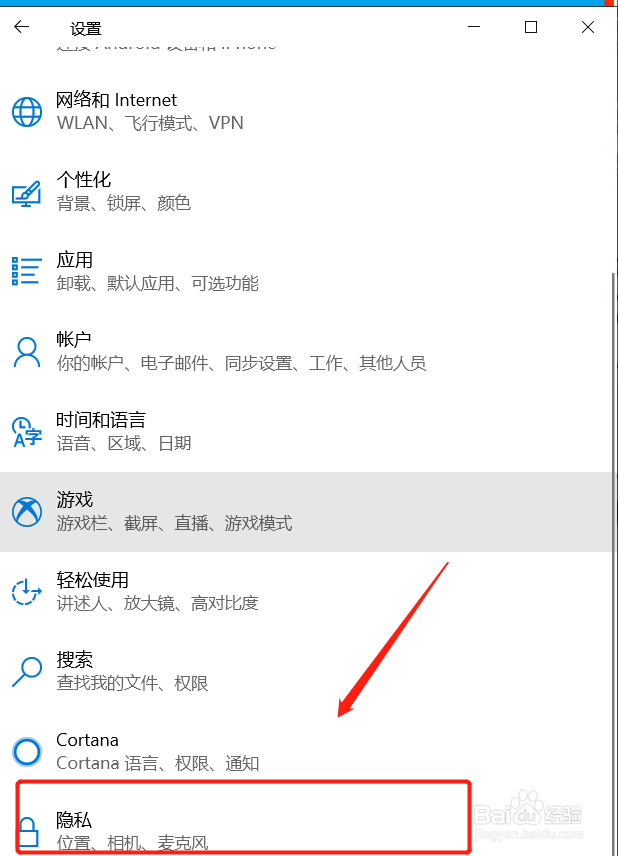
Task: Click the vertical scrollbar thumb
Action: (614, 562)
